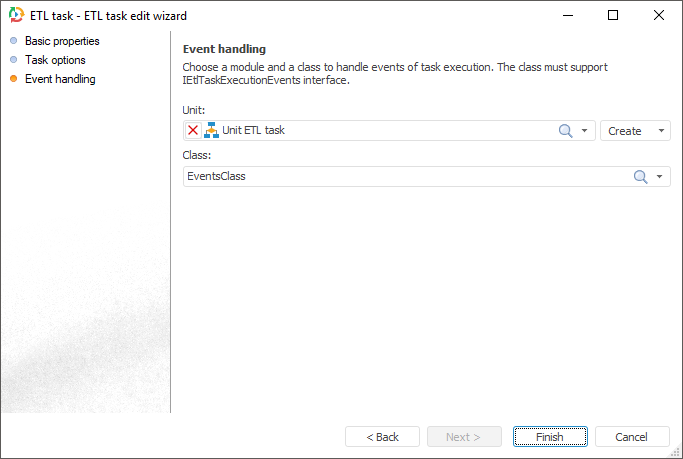
Task: Click the Unit ETL task module icon
Action: pos(211,131)
